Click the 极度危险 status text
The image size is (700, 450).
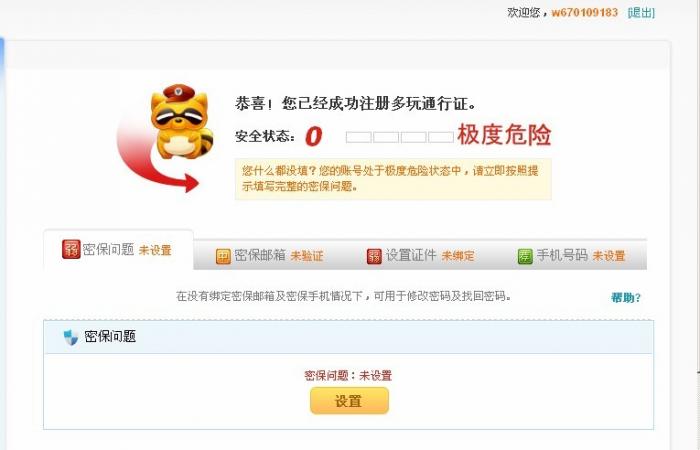coord(504,135)
